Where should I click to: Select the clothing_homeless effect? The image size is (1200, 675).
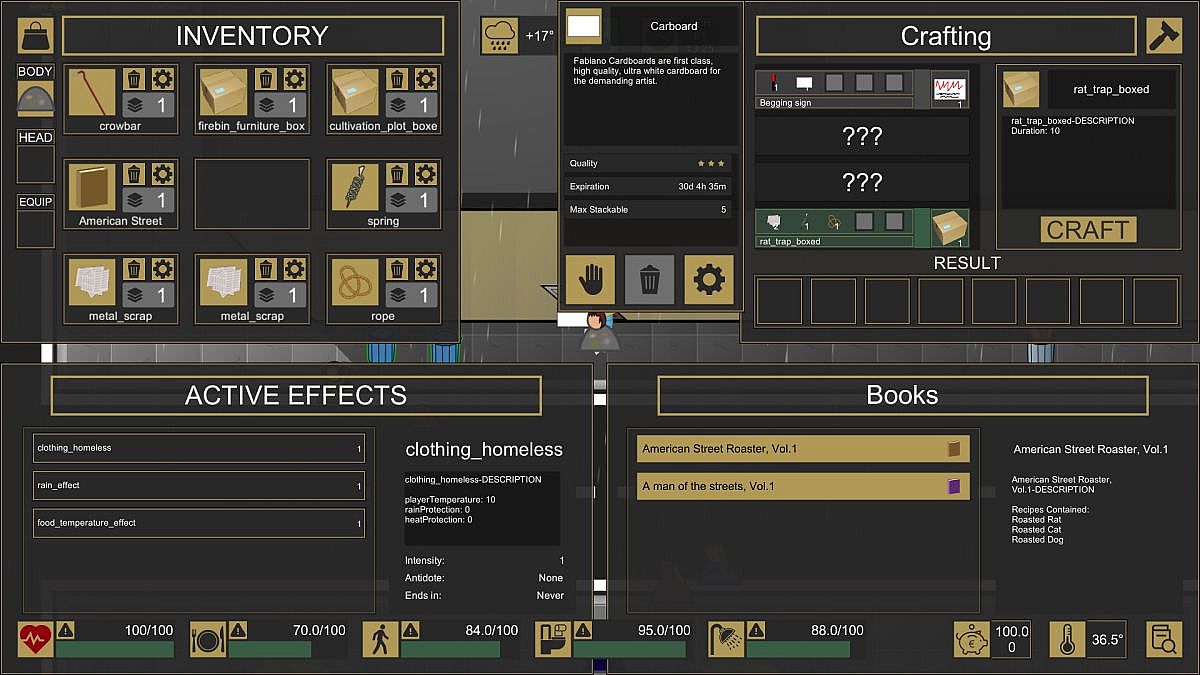[198, 448]
